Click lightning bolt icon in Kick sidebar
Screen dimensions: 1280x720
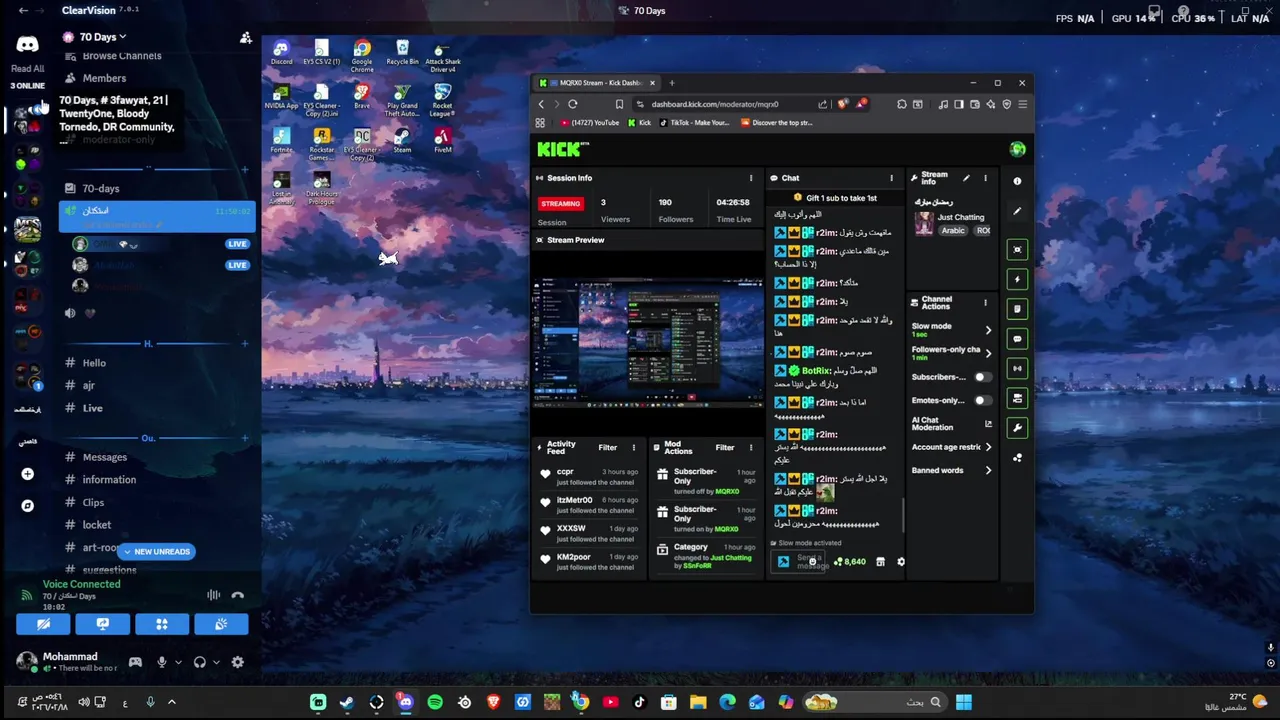coord(1017,279)
